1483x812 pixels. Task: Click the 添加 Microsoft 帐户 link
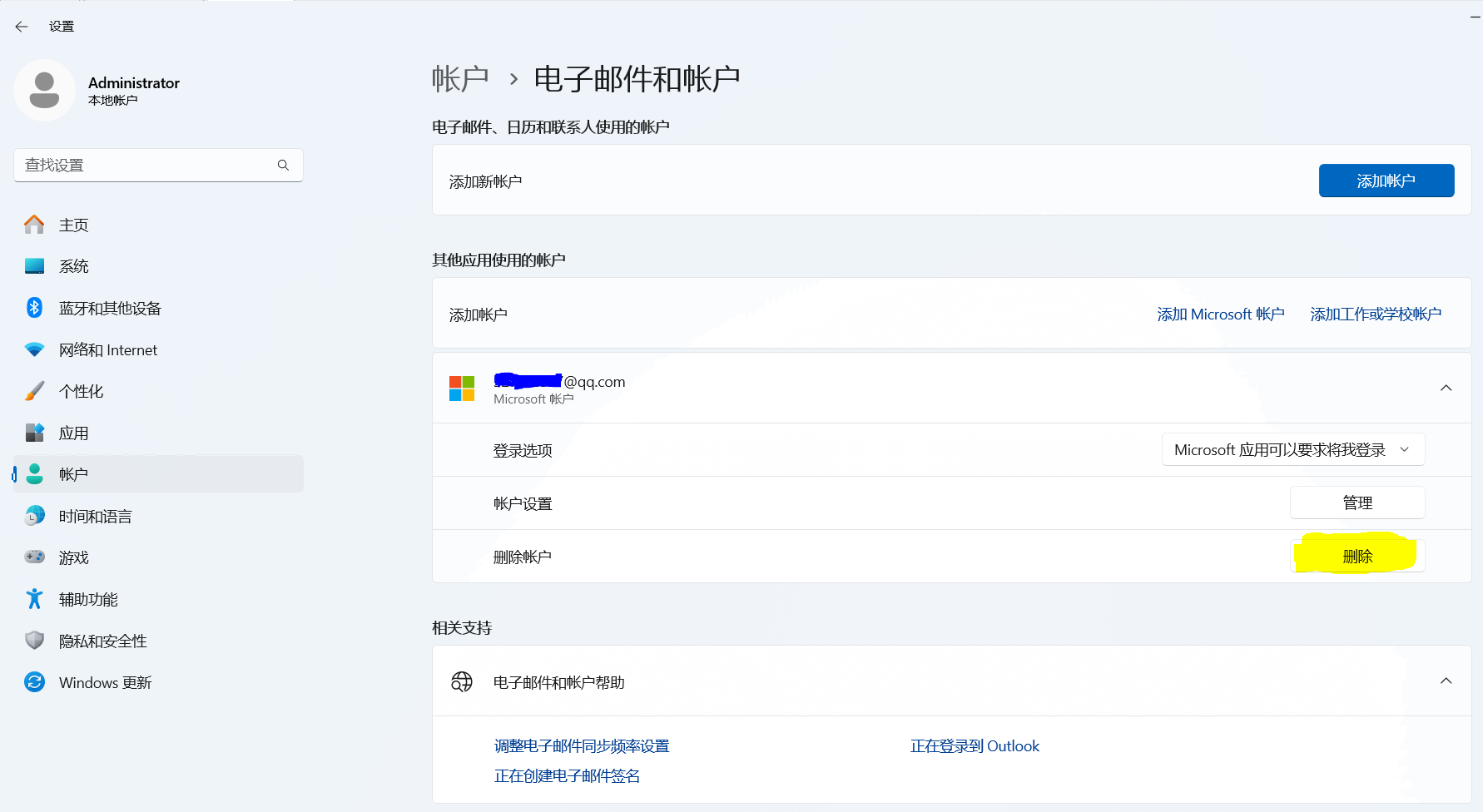click(x=1220, y=314)
